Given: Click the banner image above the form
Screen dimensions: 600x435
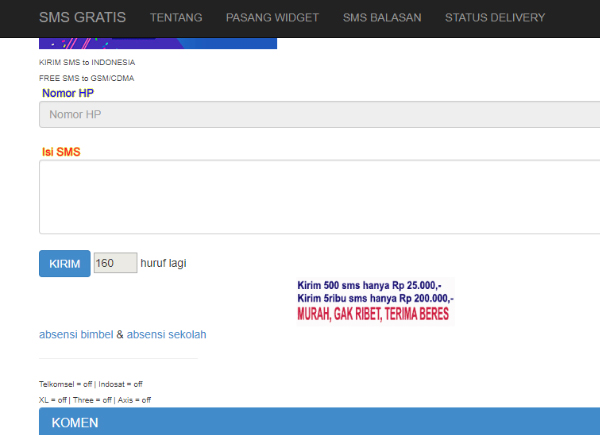Looking at the screenshot, I should coord(158,43).
